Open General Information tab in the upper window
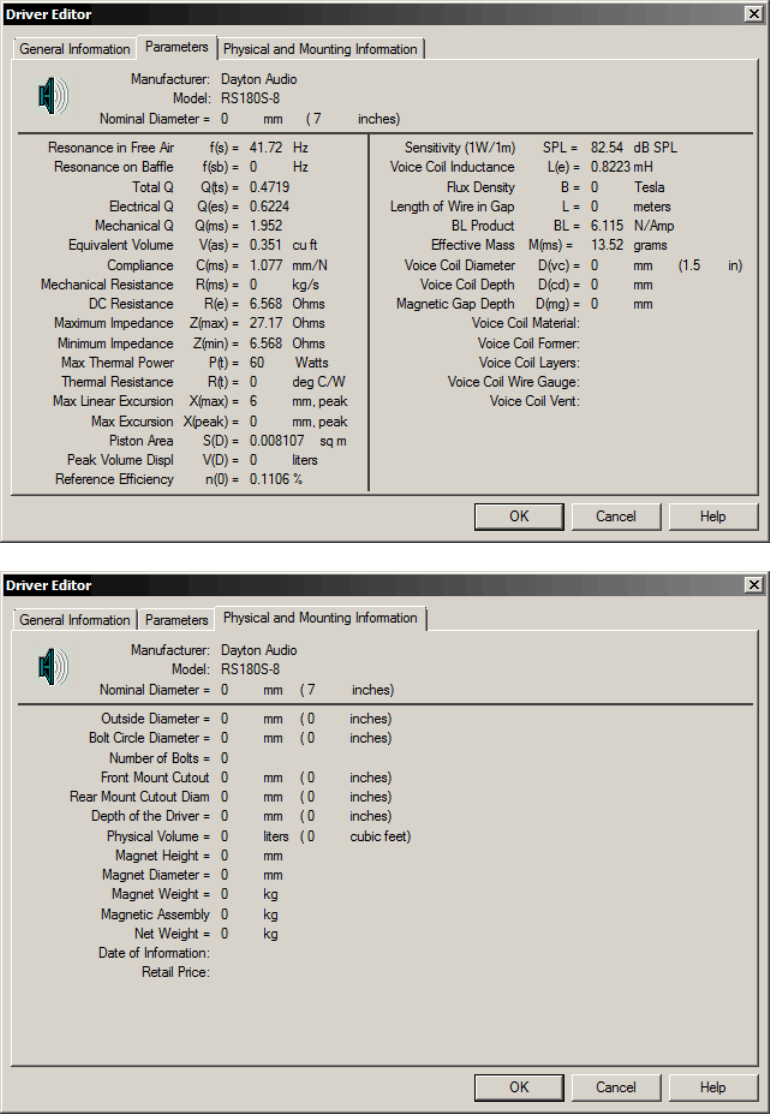 pyautogui.click(x=75, y=49)
